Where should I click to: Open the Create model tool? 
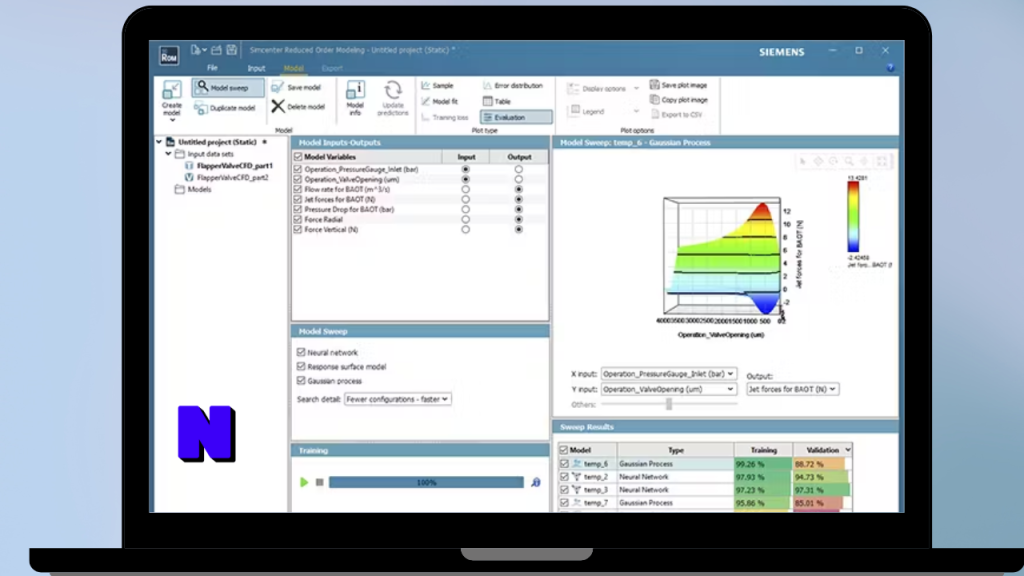point(172,100)
